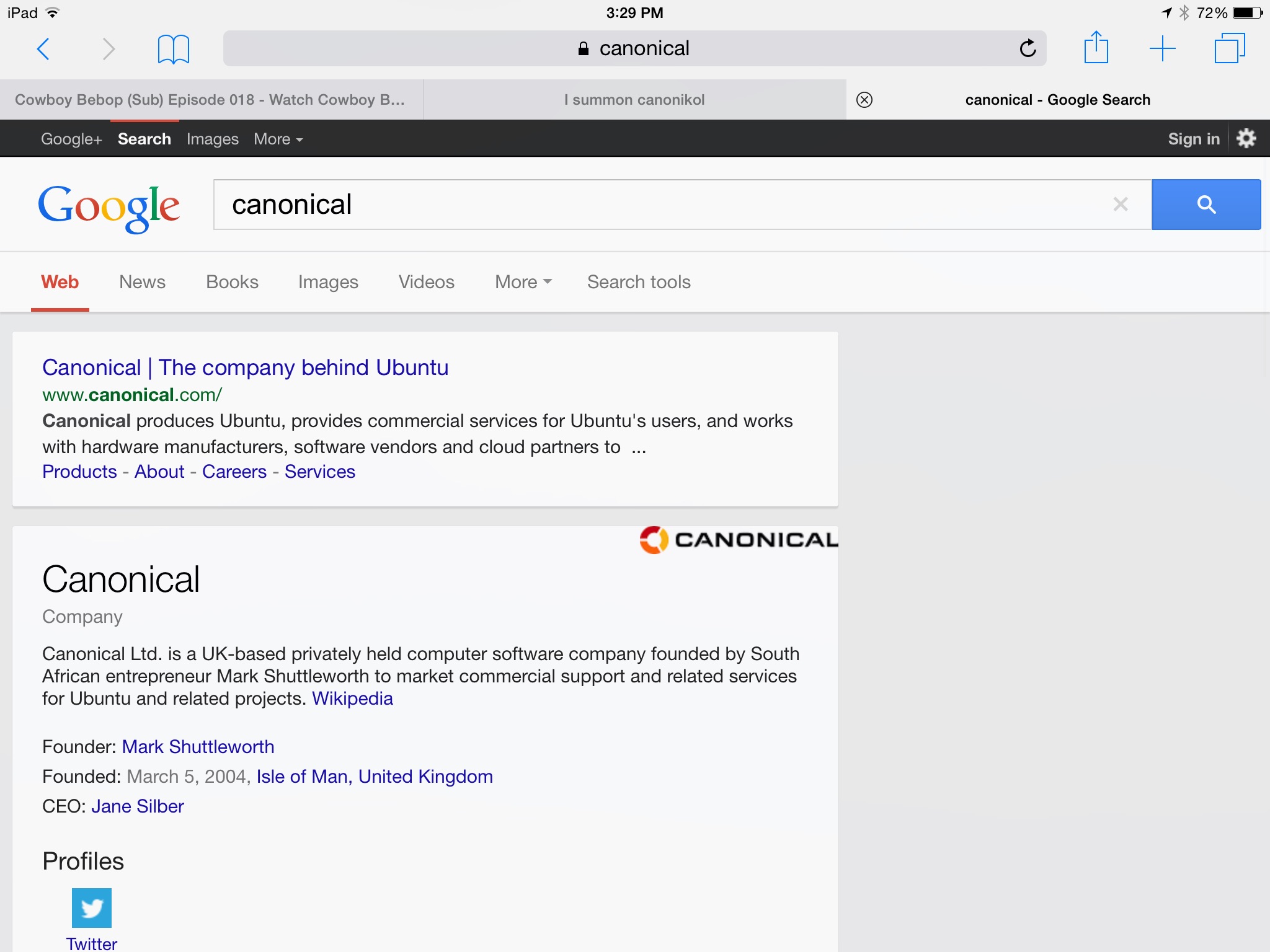This screenshot has width=1270, height=952.
Task: Switch to Videos results
Action: point(427,282)
